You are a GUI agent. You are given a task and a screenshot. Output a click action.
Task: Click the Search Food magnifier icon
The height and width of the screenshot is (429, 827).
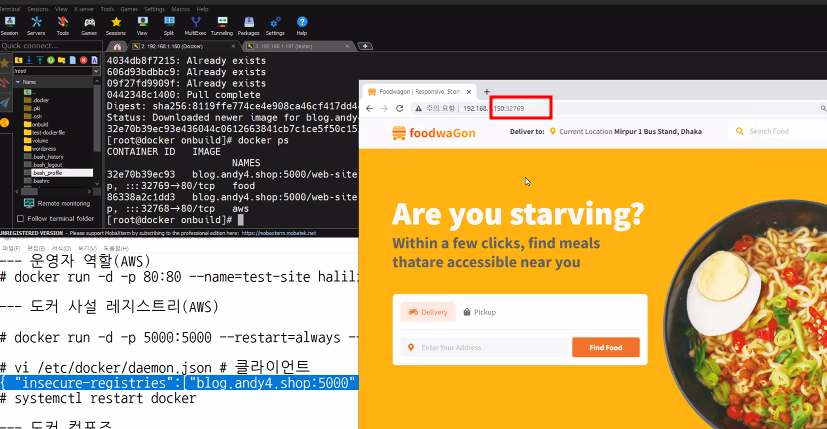(739, 131)
